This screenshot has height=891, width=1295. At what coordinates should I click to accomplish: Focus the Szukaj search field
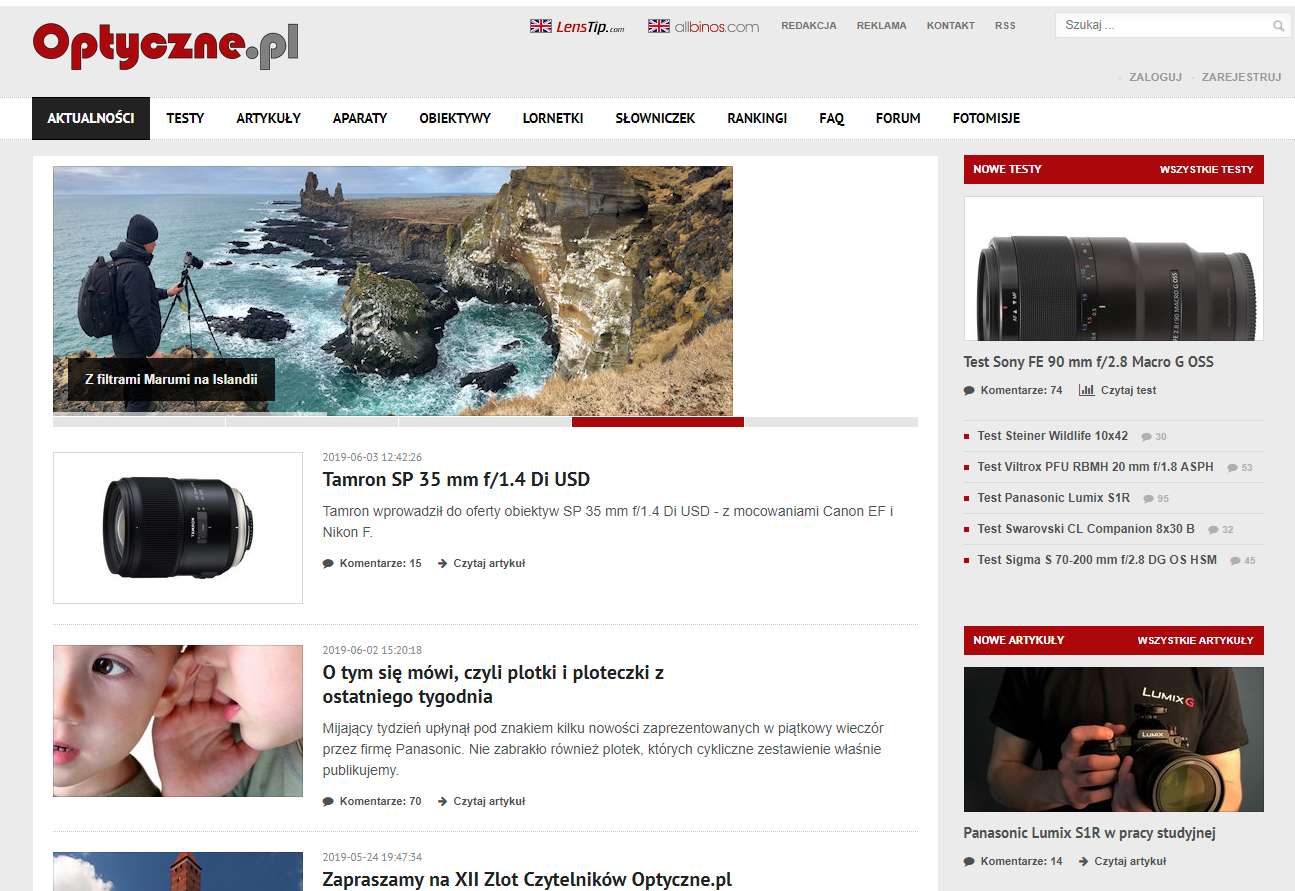point(1163,26)
